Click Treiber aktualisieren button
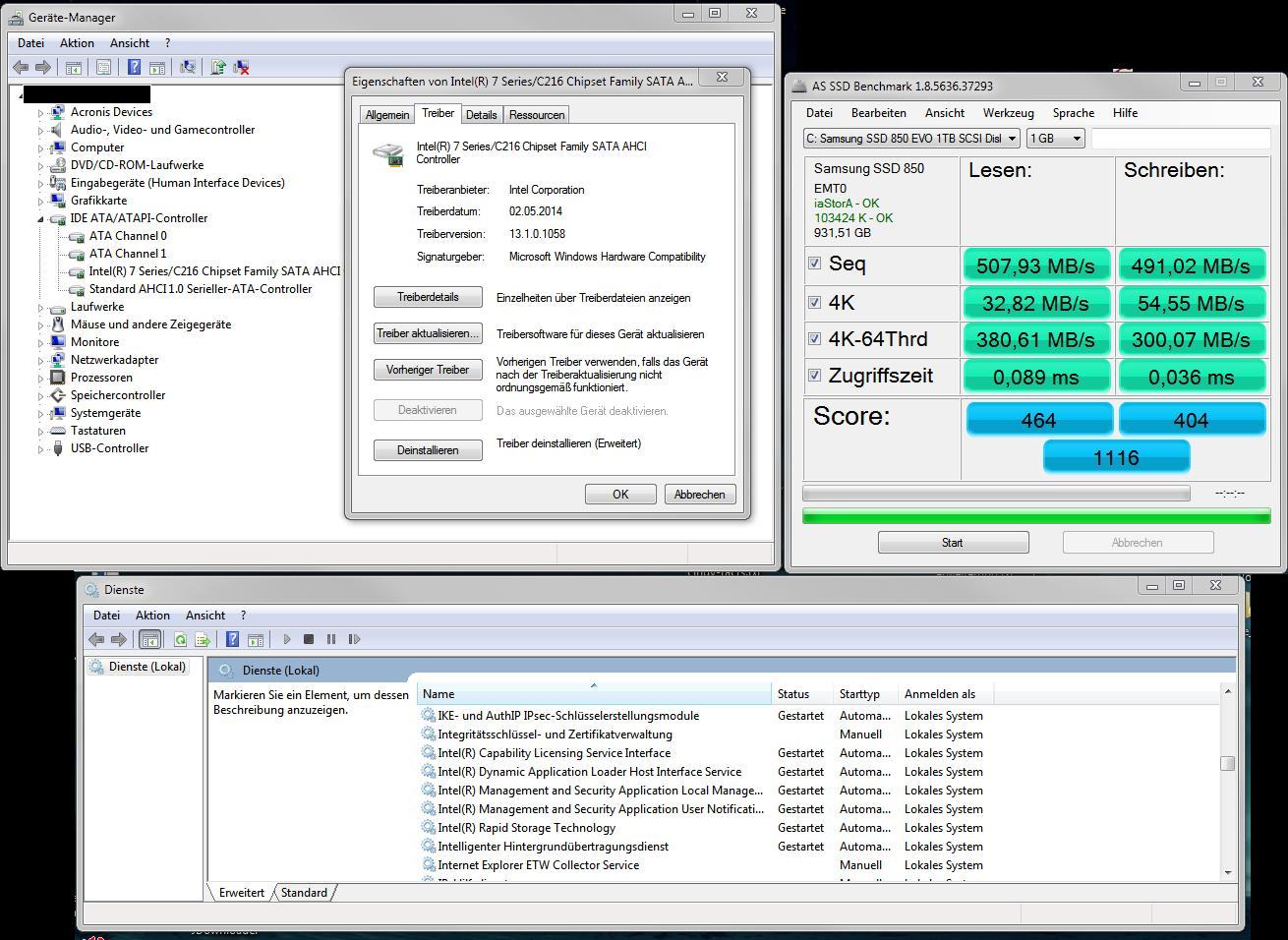Screen dimensions: 1288x940 (428, 333)
